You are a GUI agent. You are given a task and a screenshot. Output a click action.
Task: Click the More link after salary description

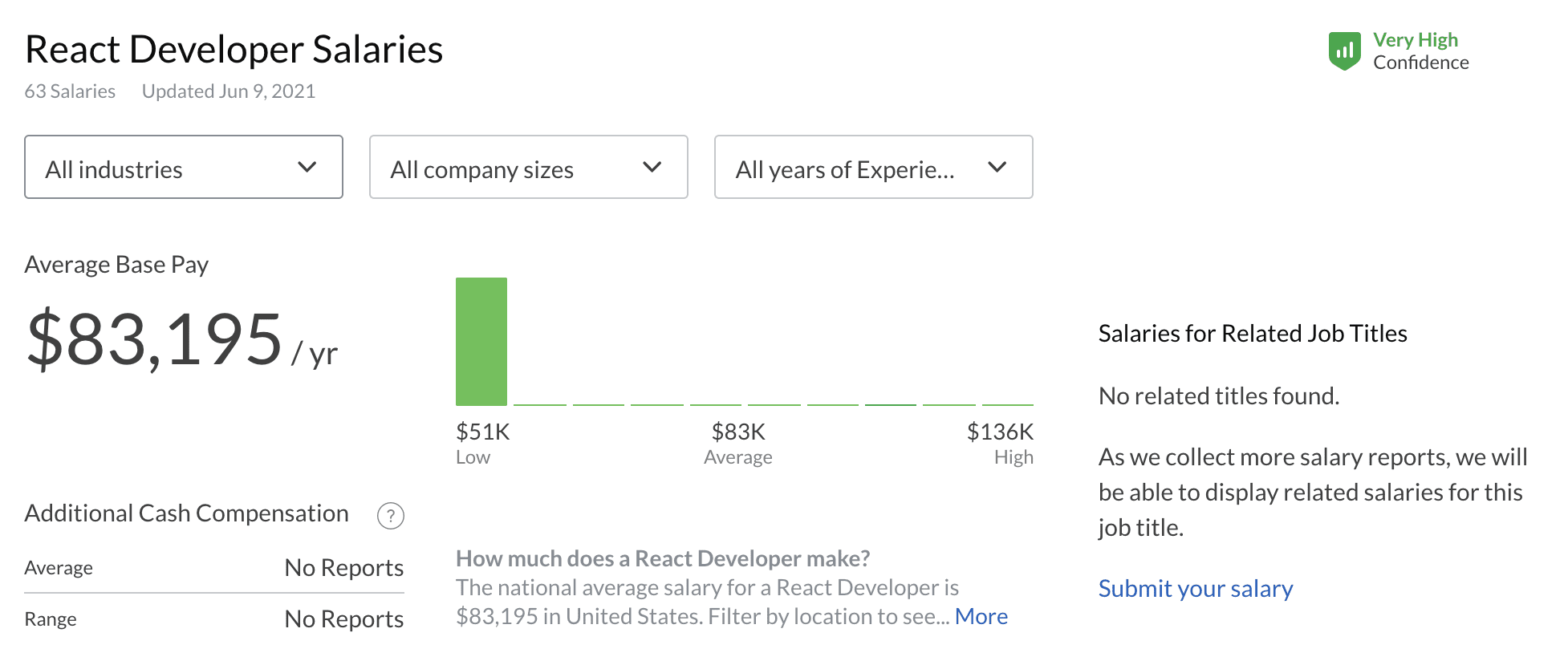pos(981,616)
